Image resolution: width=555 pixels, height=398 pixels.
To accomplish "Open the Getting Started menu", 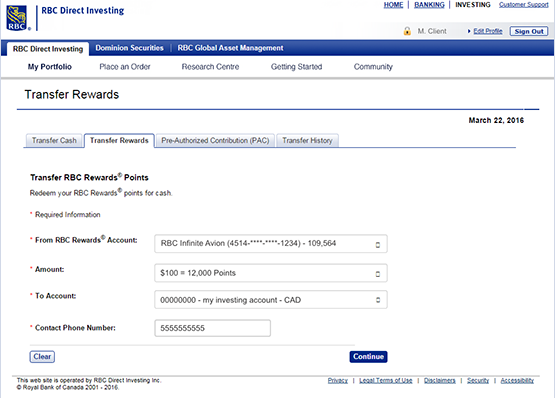I will point(297,67).
